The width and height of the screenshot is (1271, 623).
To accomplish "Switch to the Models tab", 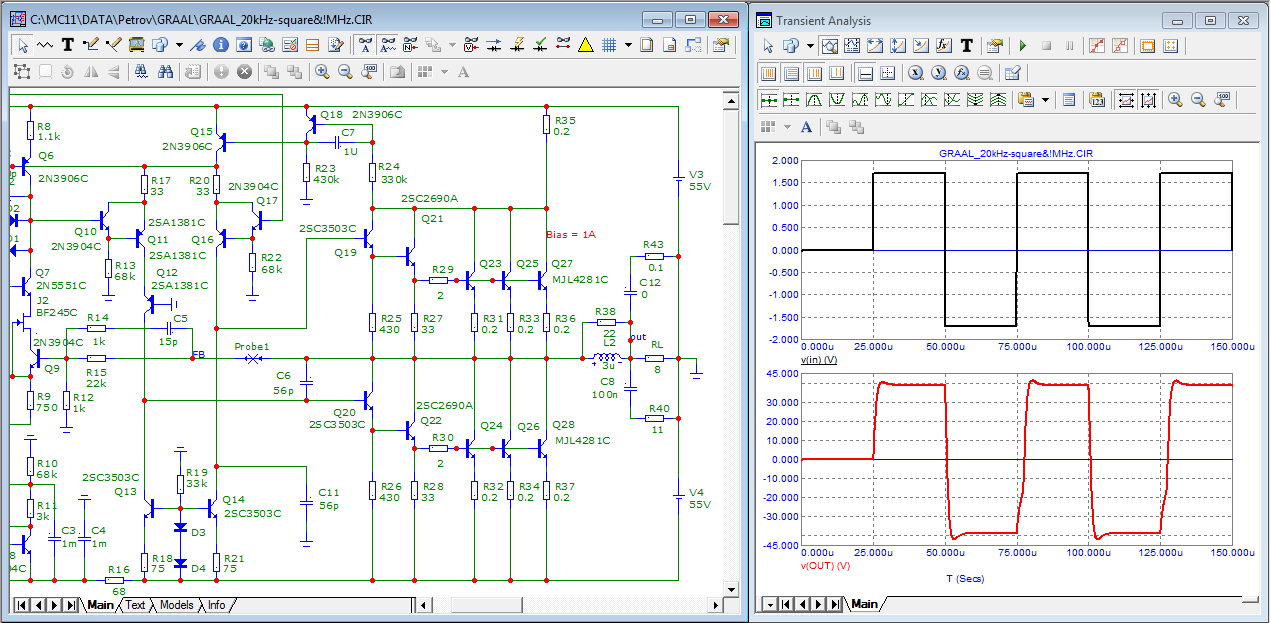I will point(176,605).
